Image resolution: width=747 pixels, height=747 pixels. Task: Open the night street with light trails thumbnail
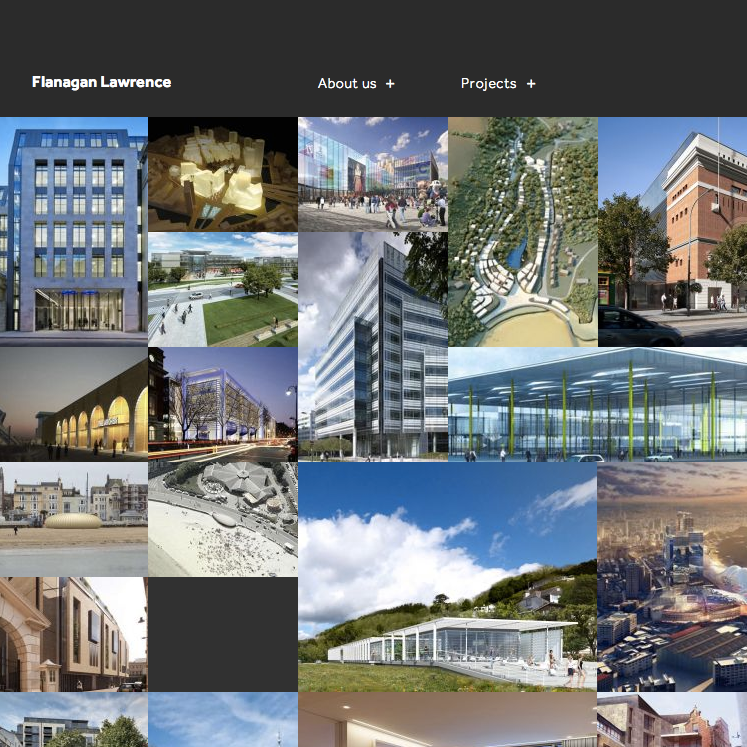[223, 404]
